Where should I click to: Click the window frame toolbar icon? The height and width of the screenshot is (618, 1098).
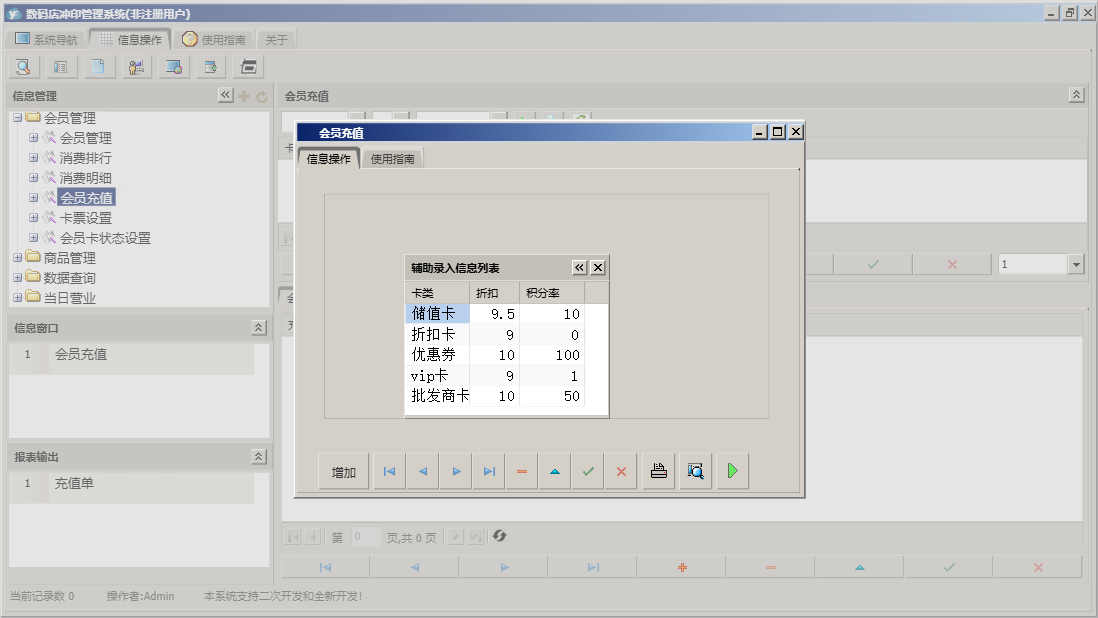[249, 67]
